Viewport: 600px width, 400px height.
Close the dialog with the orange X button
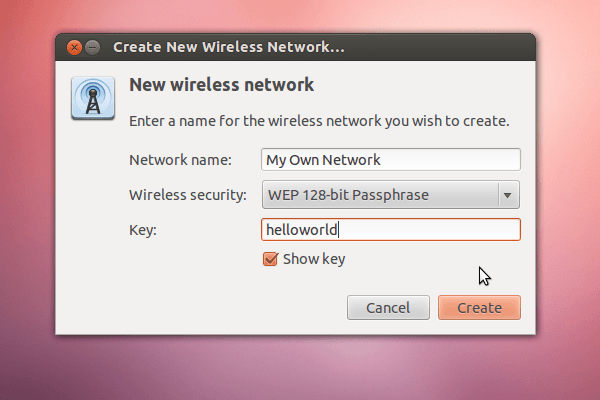(x=74, y=47)
